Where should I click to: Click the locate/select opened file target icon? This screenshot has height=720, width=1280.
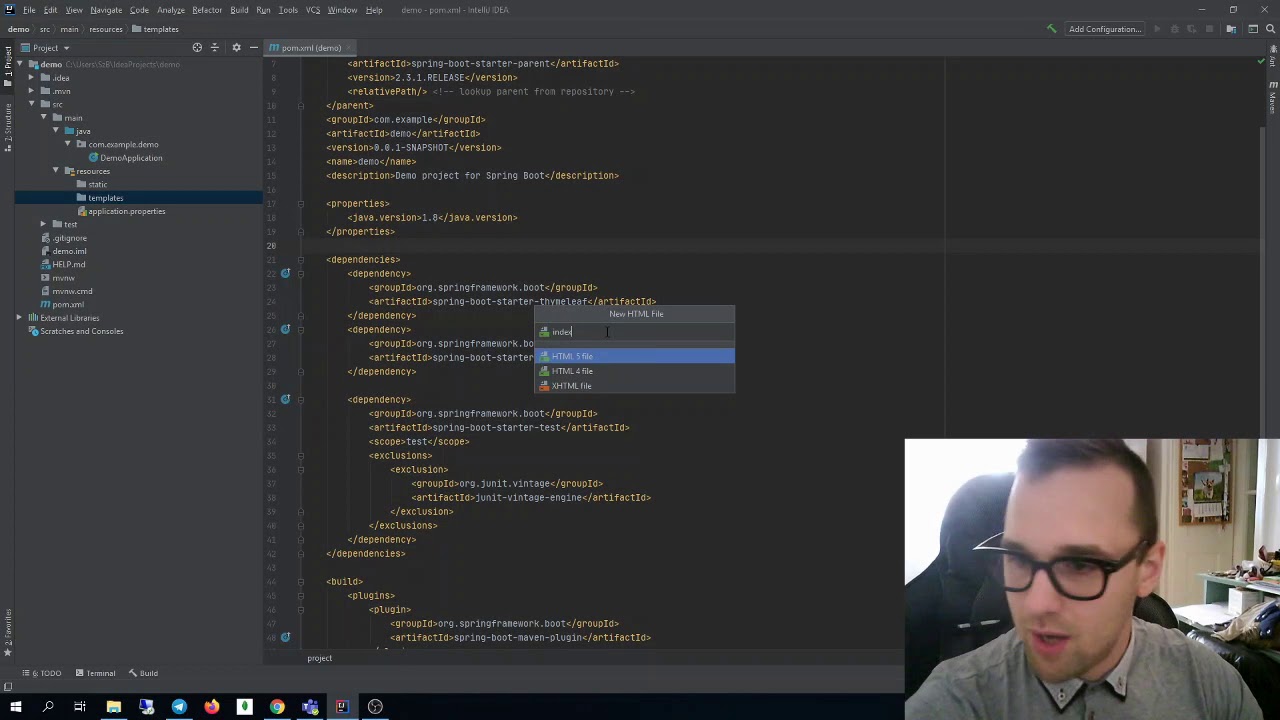click(x=197, y=48)
